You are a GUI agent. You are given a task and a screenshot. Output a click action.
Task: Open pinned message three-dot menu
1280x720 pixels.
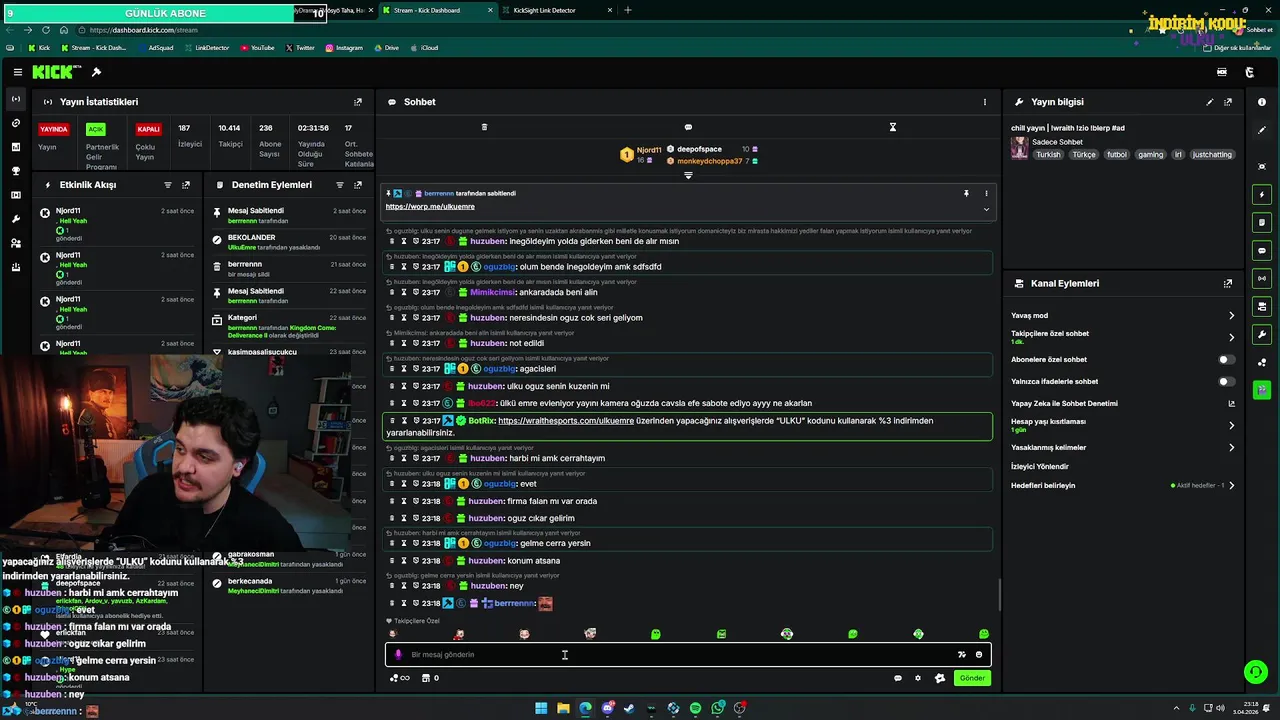coord(986,193)
